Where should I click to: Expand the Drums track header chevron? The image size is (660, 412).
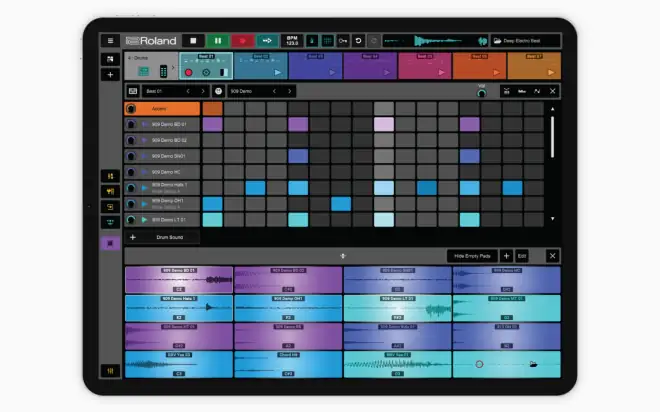(173, 67)
